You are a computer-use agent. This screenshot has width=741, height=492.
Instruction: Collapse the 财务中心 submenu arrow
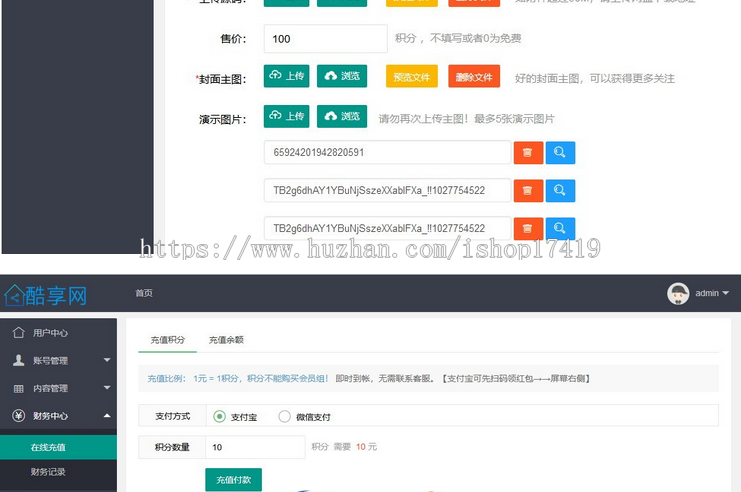tap(107, 415)
